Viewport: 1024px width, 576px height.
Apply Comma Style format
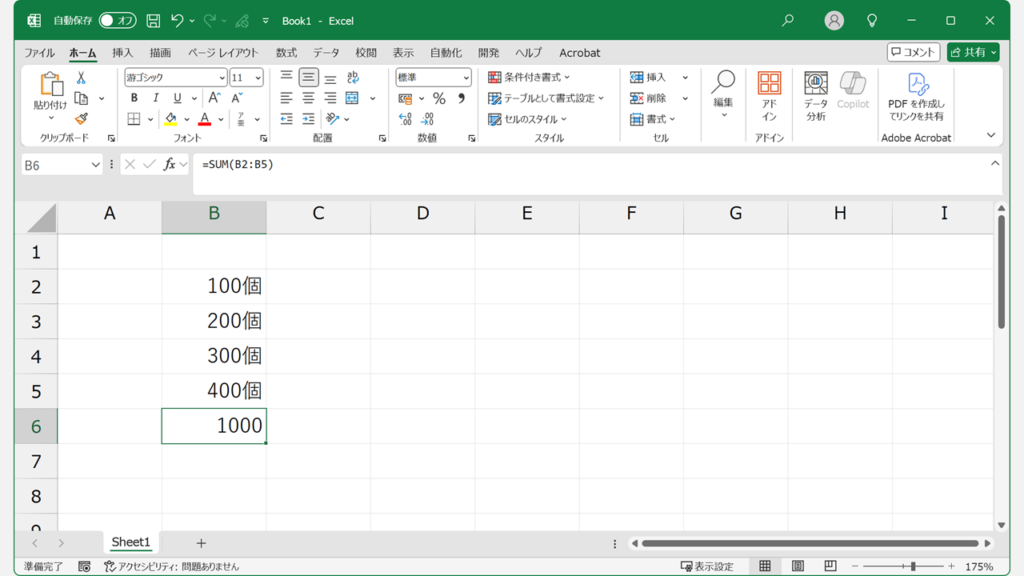pos(461,99)
